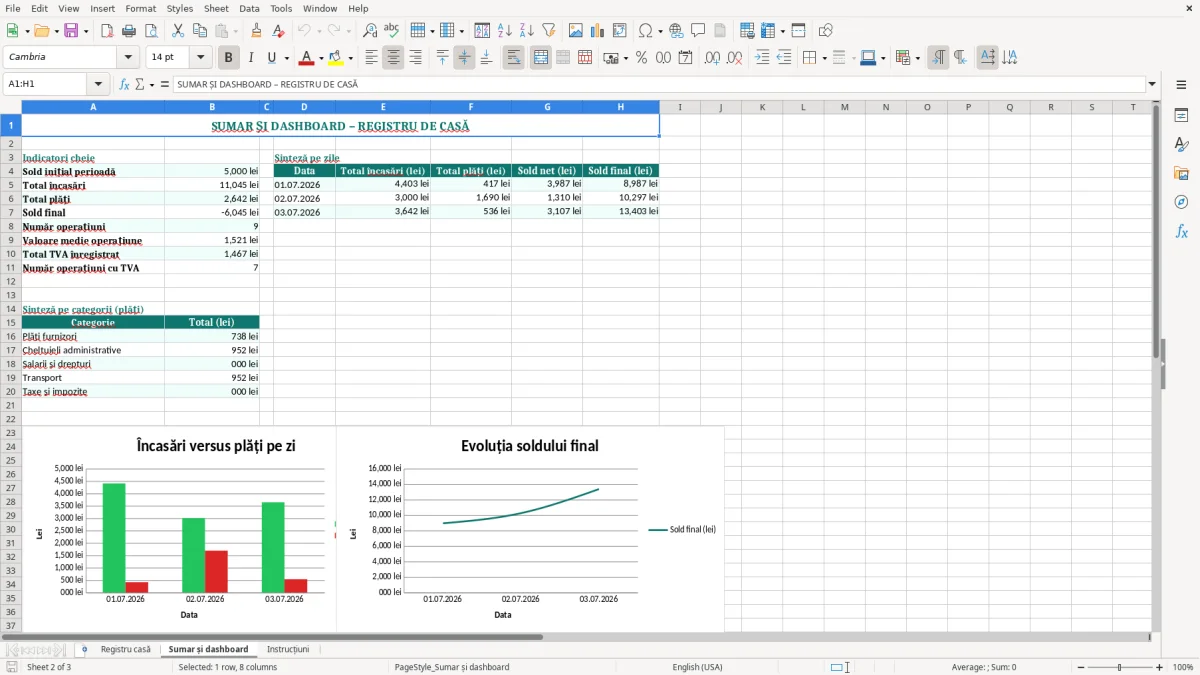Open the Select Function (Sum) dropdown arrow
Screen dimensions: 1200x675
coord(152,85)
